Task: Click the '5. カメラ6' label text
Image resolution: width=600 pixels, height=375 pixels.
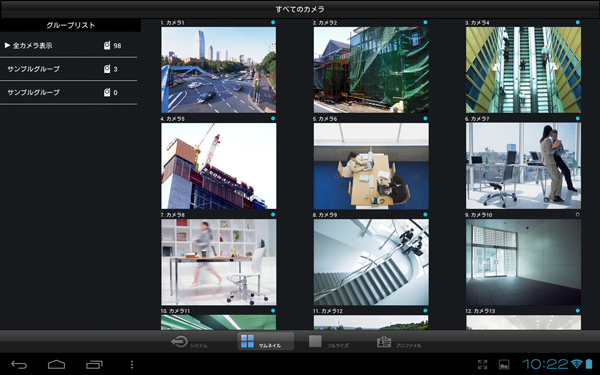Action: 325,119
